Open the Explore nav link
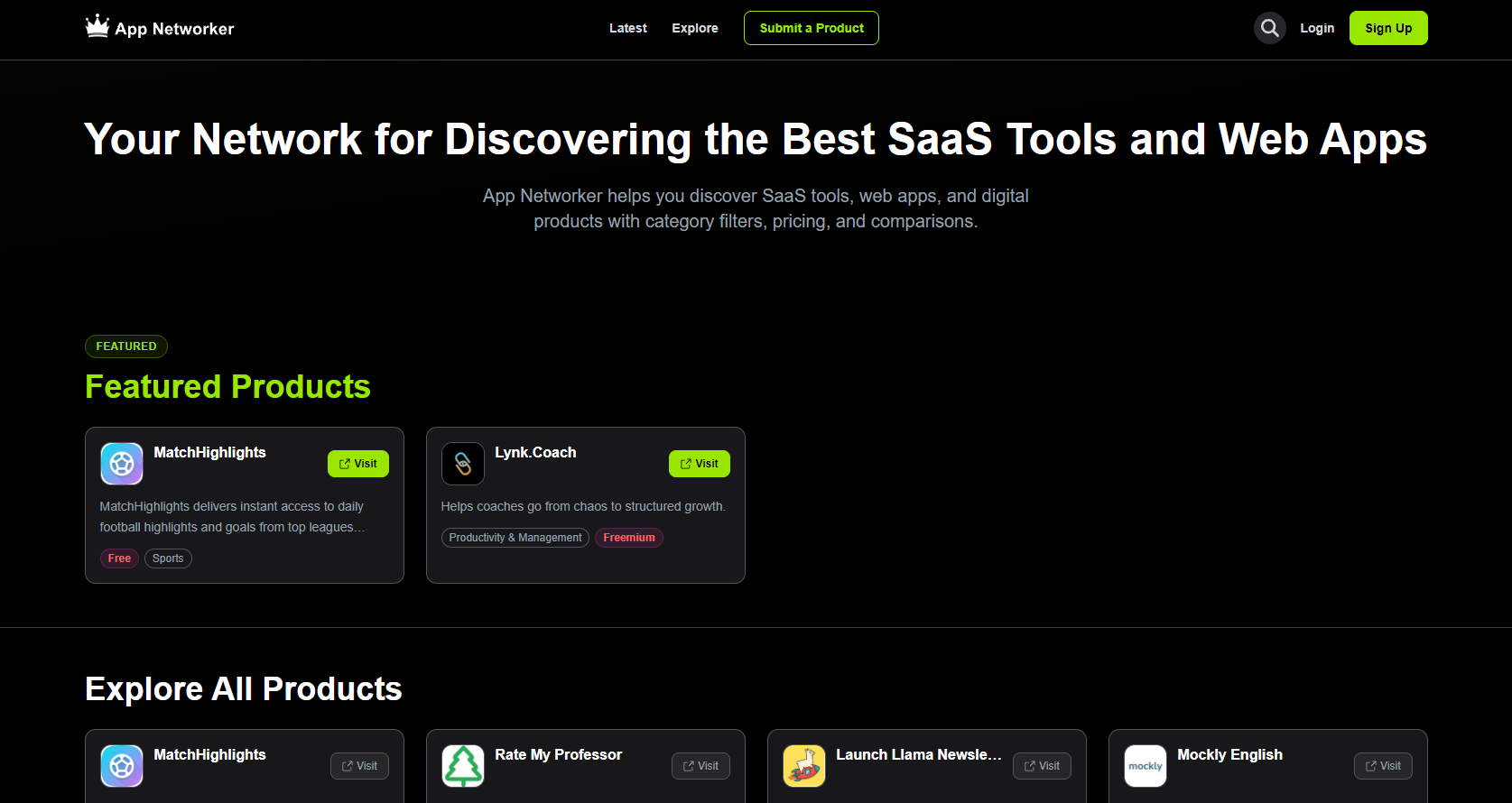The height and width of the screenshot is (803, 1512). [695, 28]
